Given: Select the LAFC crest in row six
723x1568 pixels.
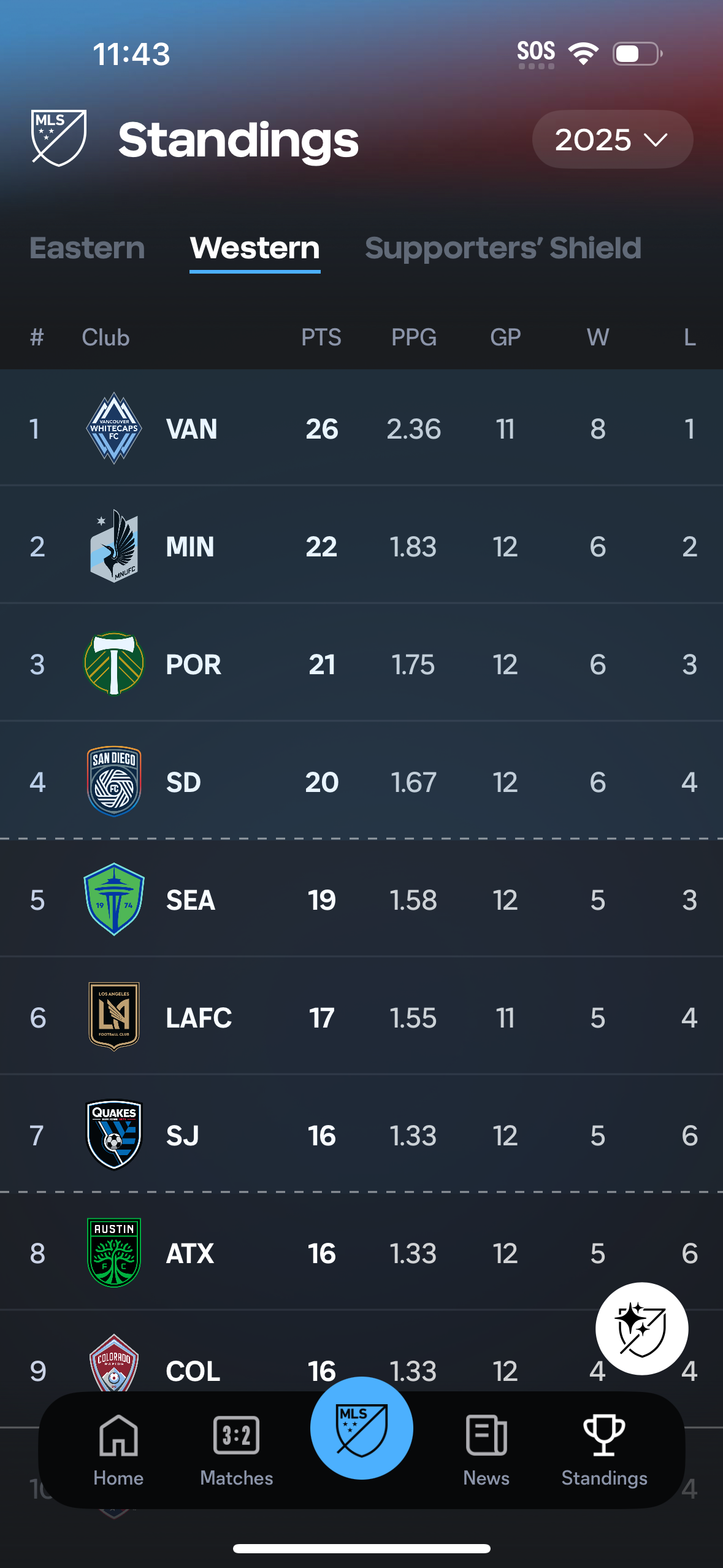Looking at the screenshot, I should [x=114, y=1017].
